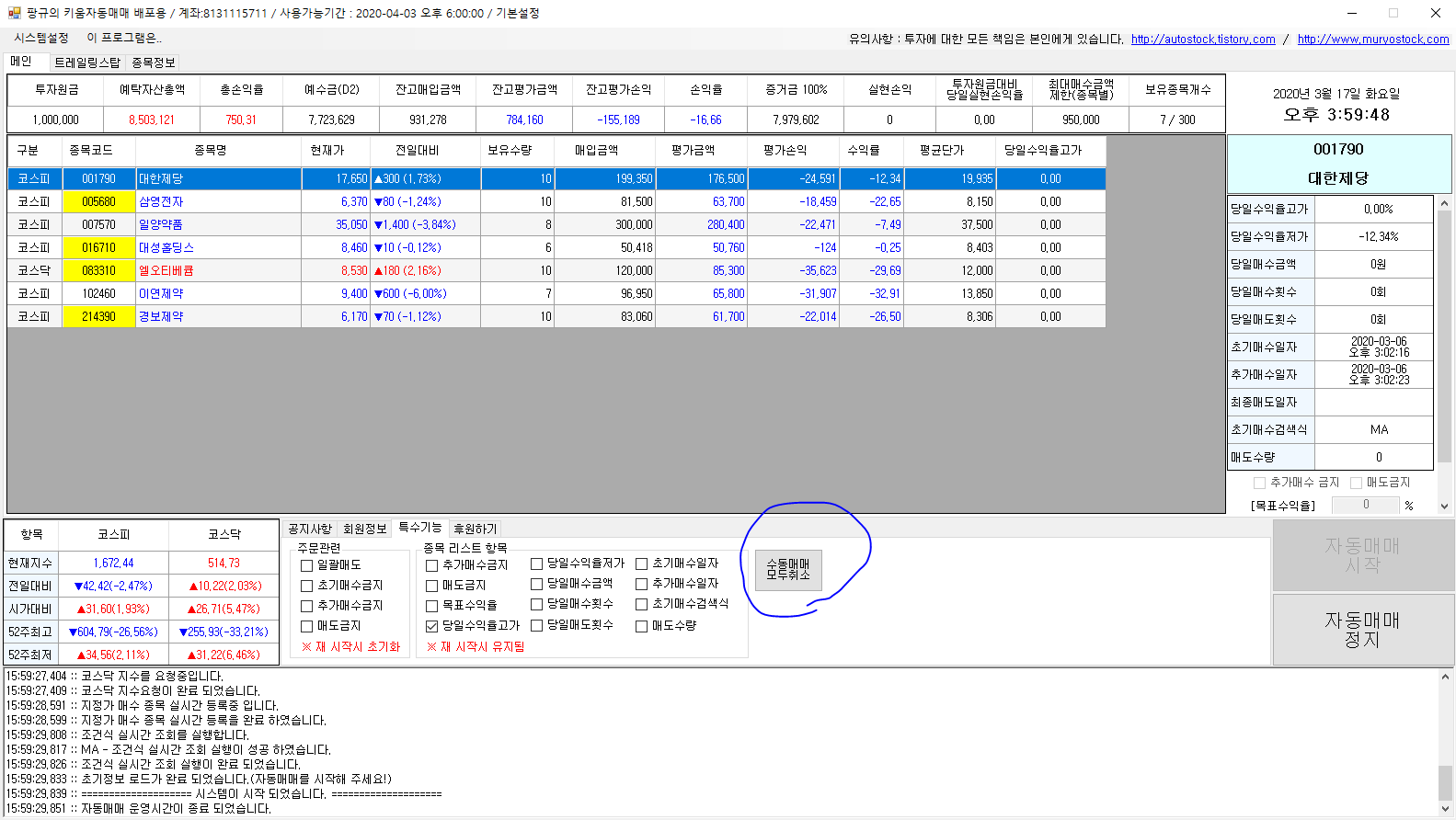Select the 엘오티베큠 stock row
This screenshot has width=1456, height=820.
(556, 270)
